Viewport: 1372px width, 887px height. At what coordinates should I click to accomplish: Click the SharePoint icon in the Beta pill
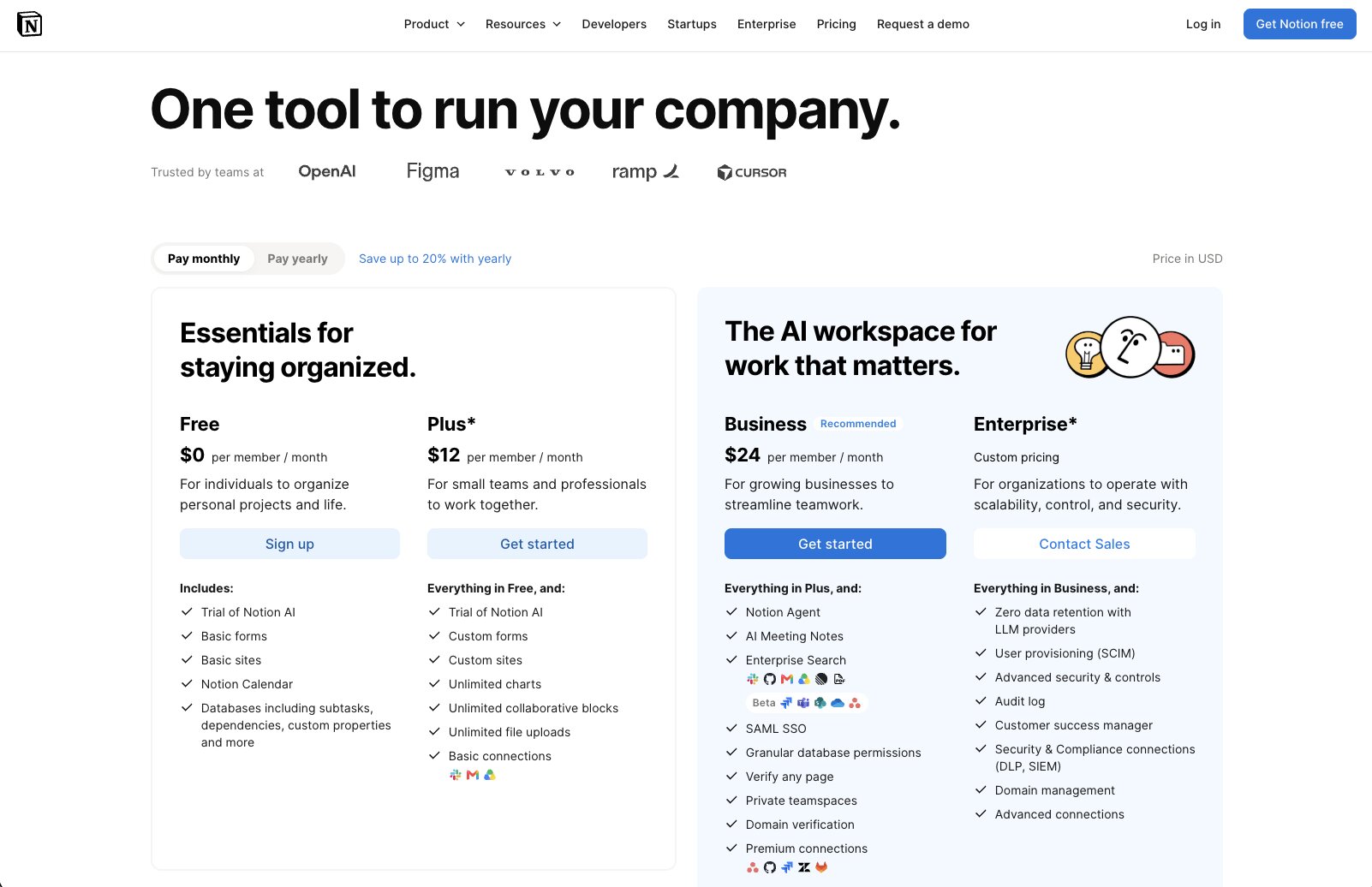820,703
